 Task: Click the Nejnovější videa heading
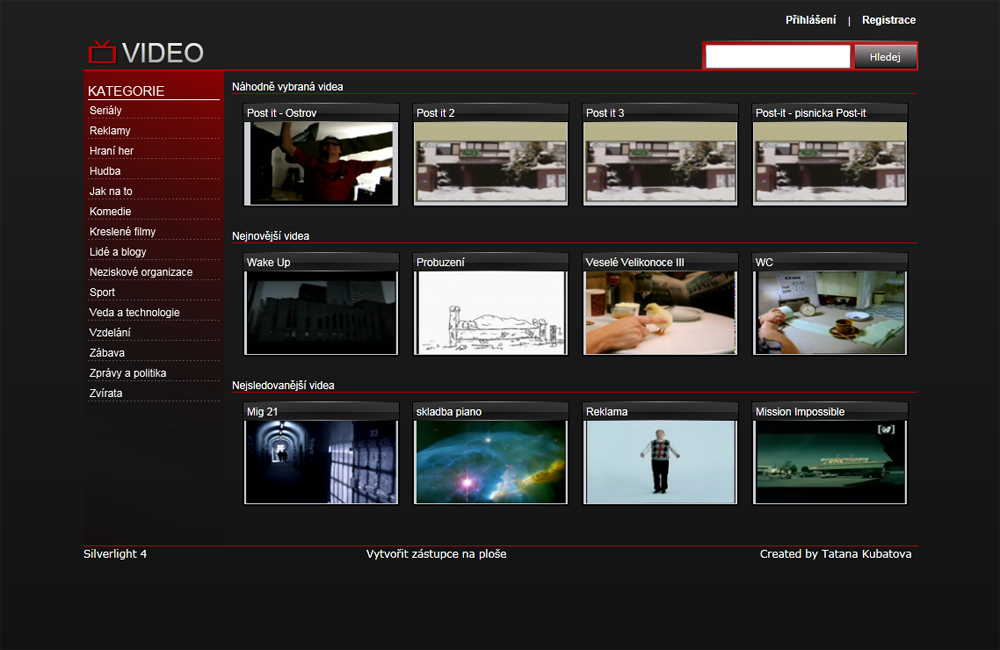270,236
